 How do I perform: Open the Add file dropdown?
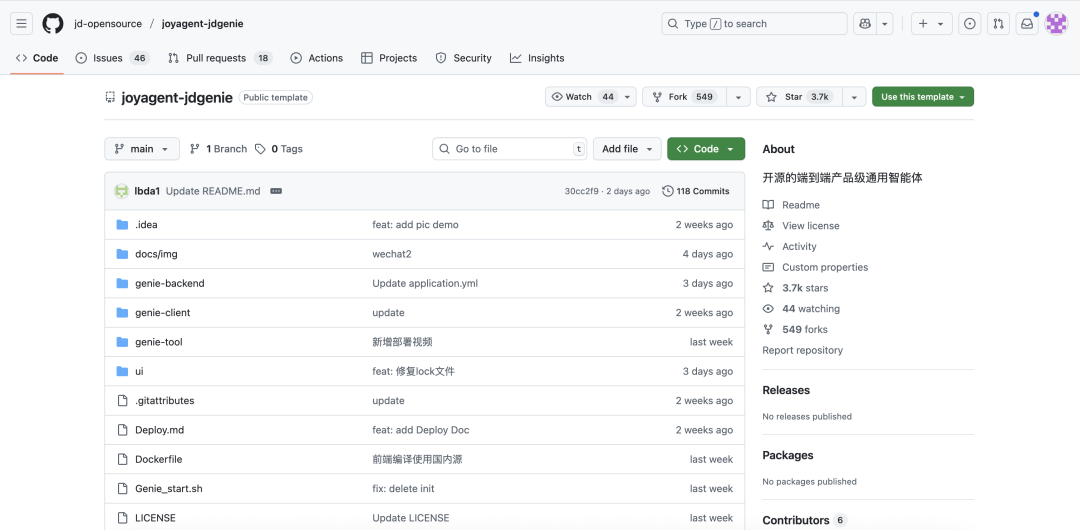pos(627,149)
